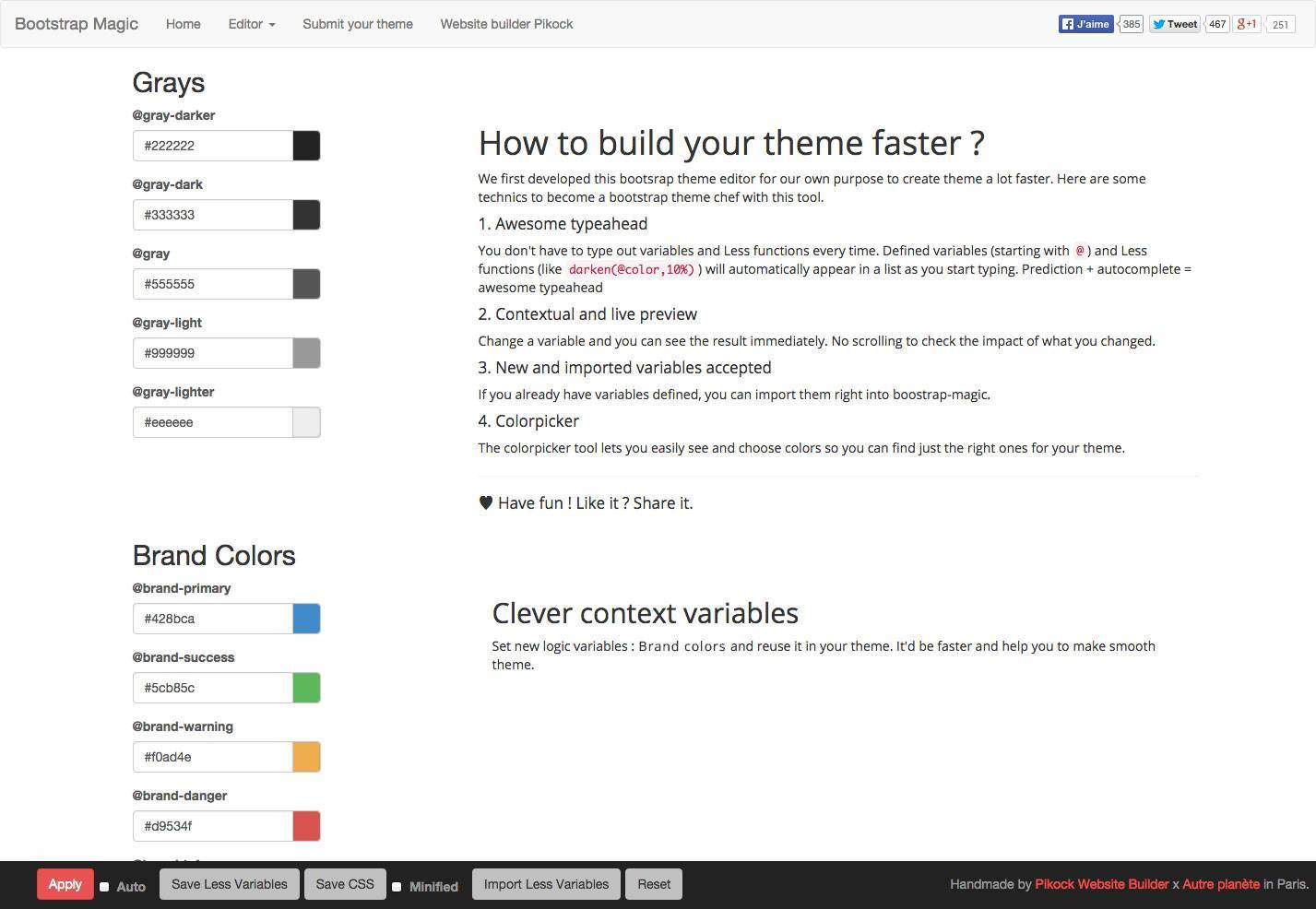Toggle the Minified checkbox
The image size is (1316, 909).
(397, 887)
